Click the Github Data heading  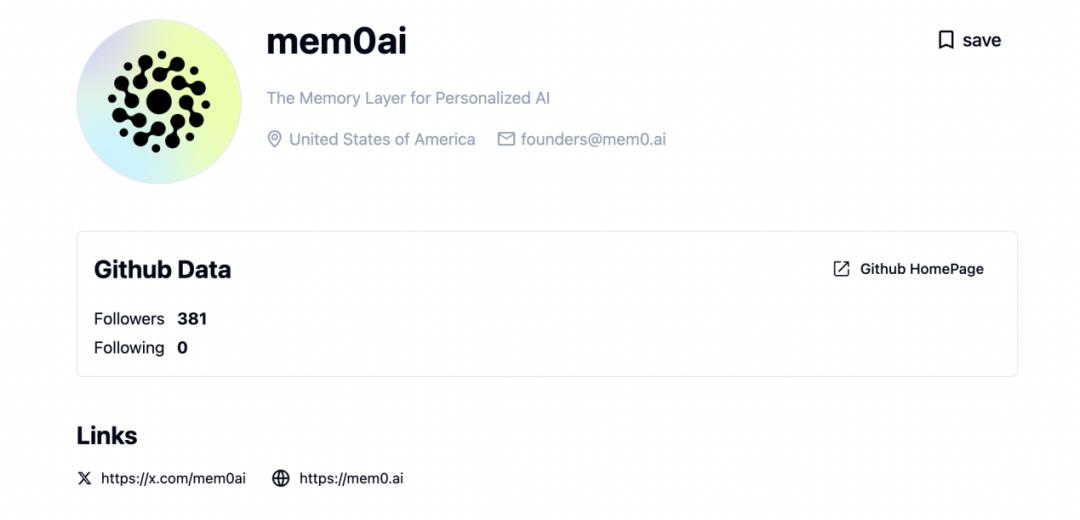pyautogui.click(x=163, y=269)
